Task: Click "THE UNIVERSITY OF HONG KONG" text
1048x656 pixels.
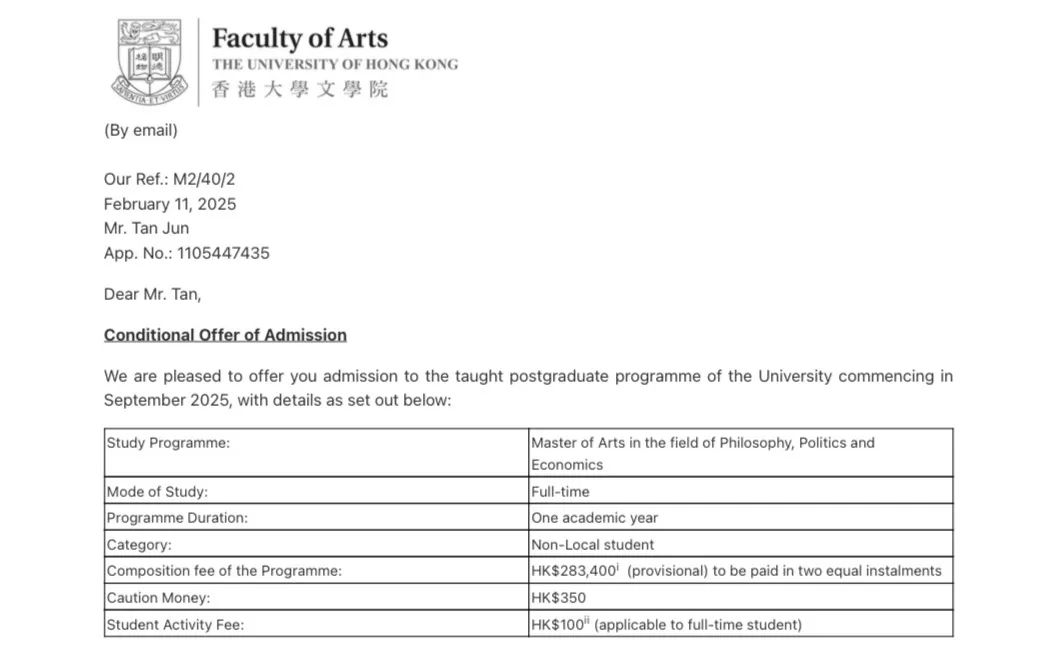Action: 335,64
